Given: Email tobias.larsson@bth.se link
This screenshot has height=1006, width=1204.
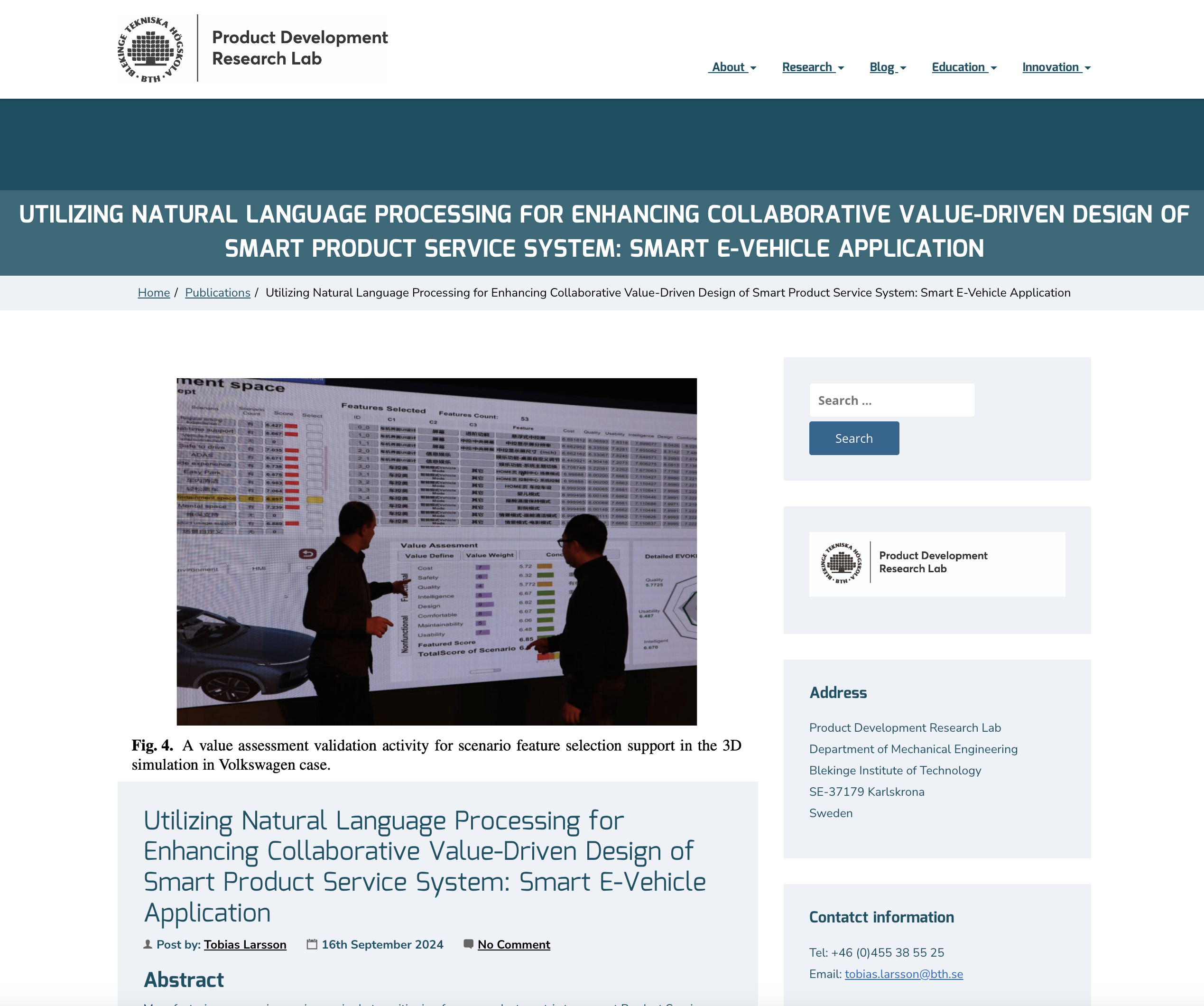Looking at the screenshot, I should tap(904, 974).
